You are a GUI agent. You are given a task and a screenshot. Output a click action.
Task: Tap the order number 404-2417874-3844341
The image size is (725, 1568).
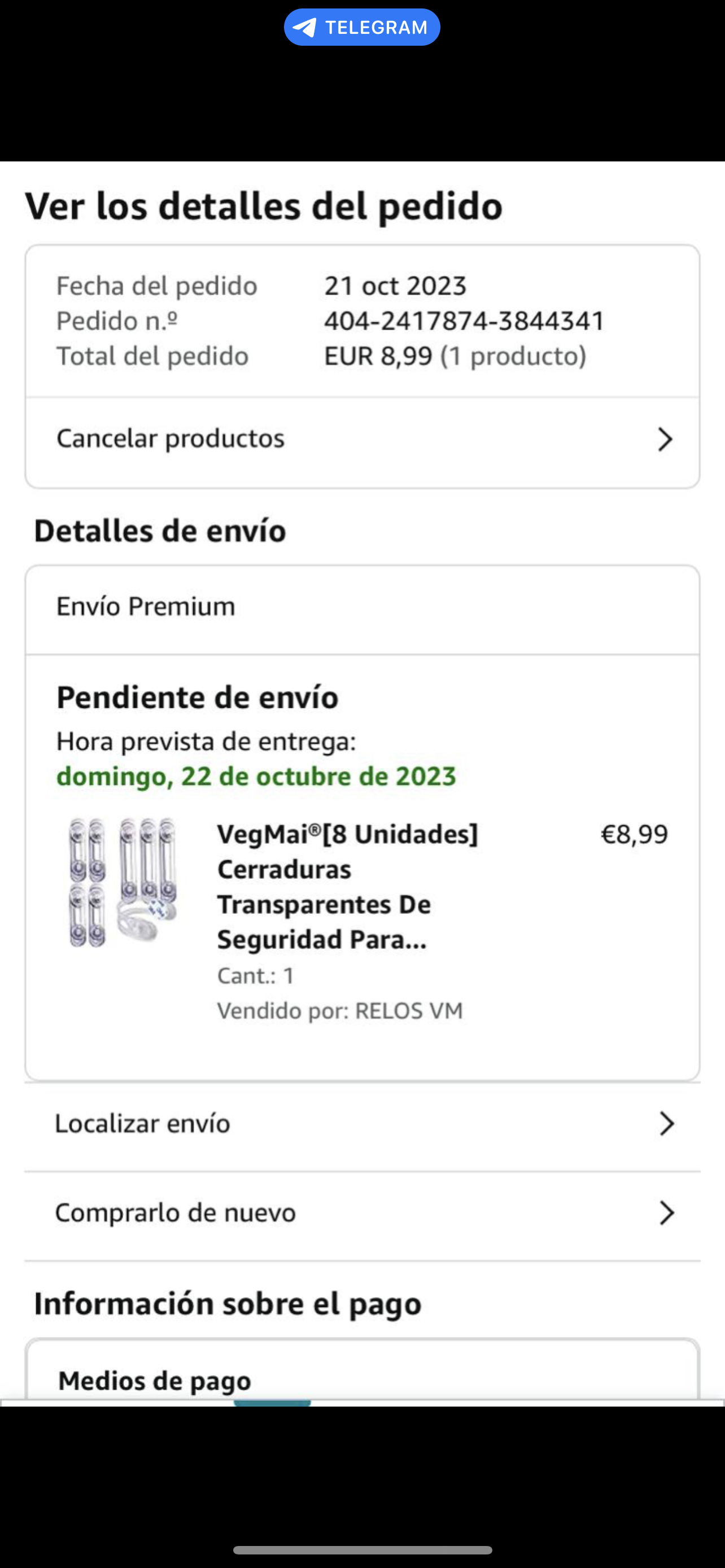(464, 321)
